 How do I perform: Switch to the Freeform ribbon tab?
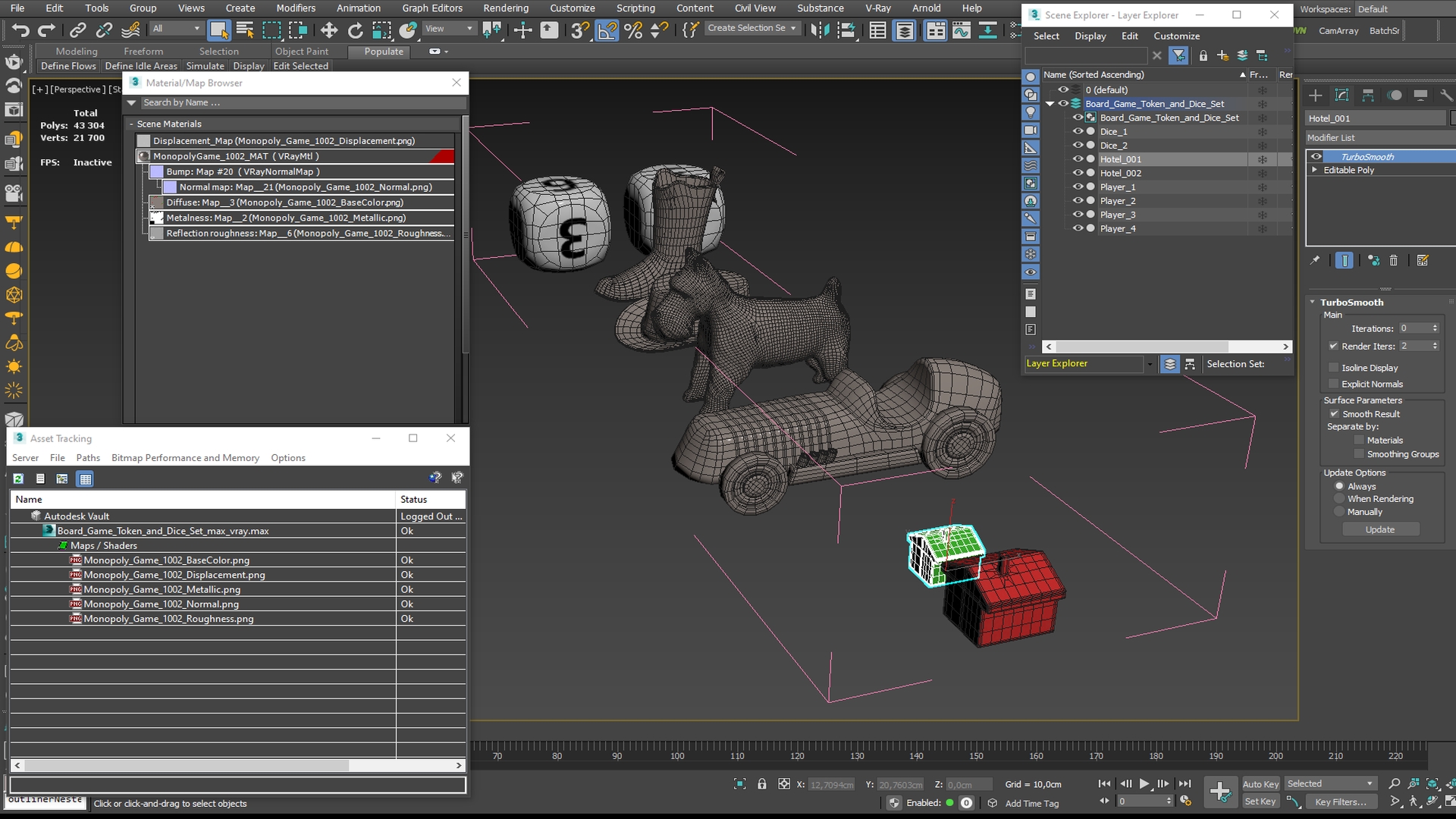pyautogui.click(x=143, y=52)
